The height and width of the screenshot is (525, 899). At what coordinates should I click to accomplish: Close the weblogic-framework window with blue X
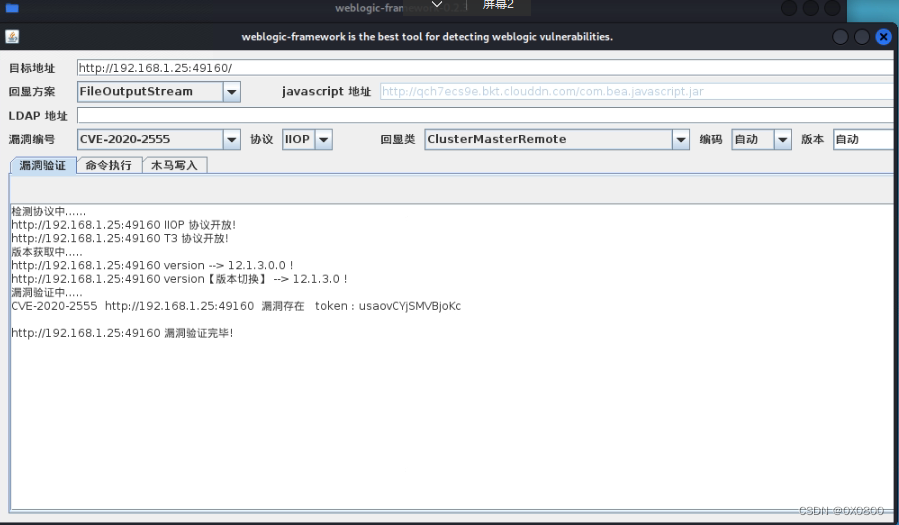[x=884, y=37]
